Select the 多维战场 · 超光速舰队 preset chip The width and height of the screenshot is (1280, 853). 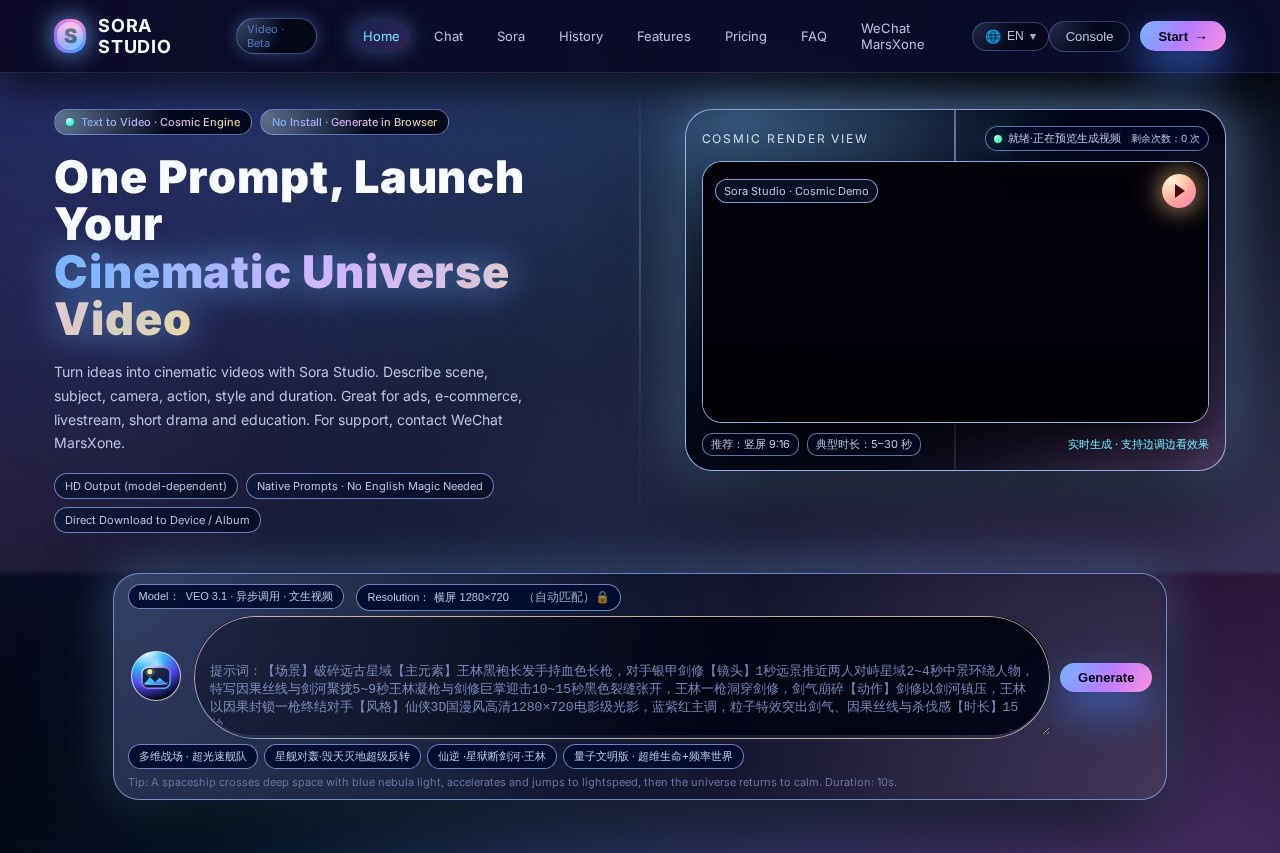193,756
